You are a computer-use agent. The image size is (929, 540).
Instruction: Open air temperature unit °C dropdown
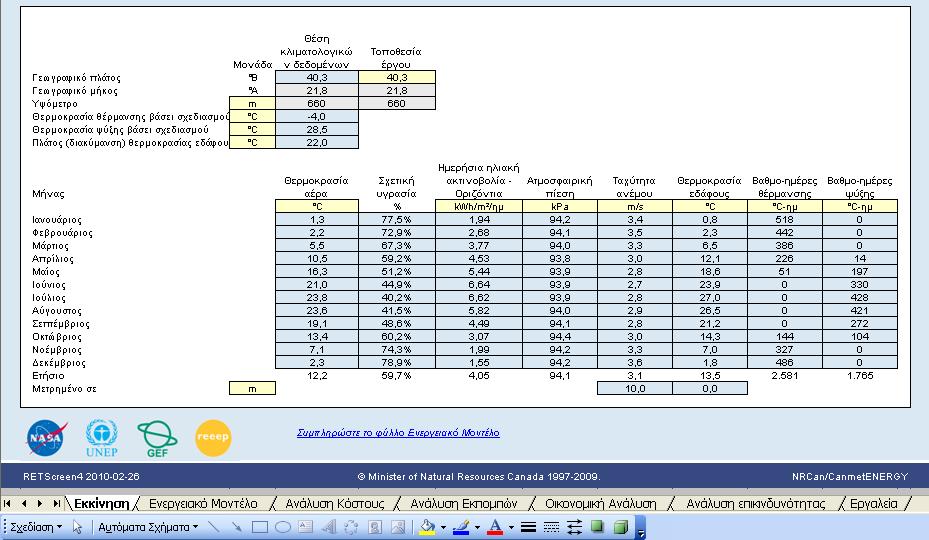click(x=317, y=206)
